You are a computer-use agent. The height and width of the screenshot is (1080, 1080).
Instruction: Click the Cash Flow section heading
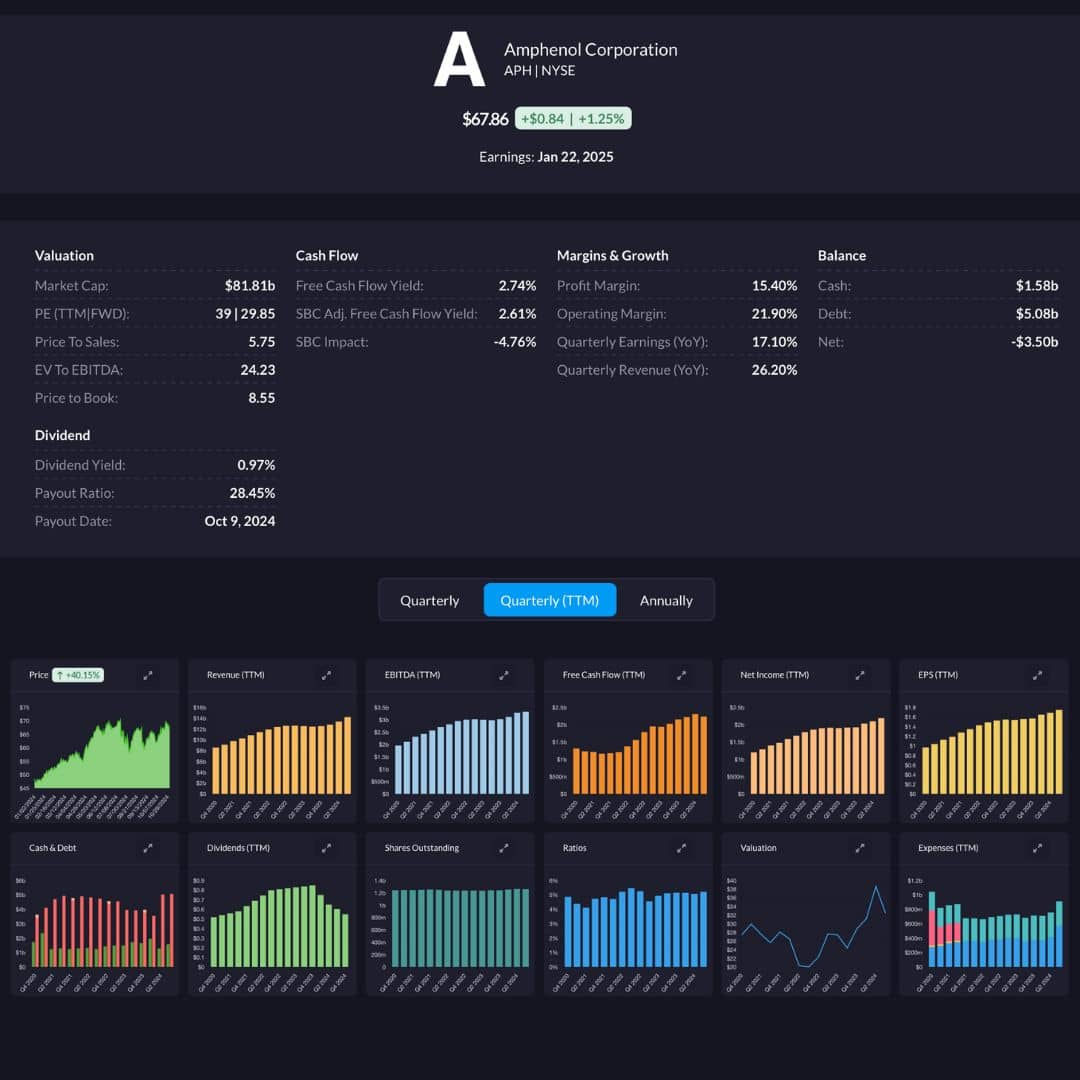point(326,256)
